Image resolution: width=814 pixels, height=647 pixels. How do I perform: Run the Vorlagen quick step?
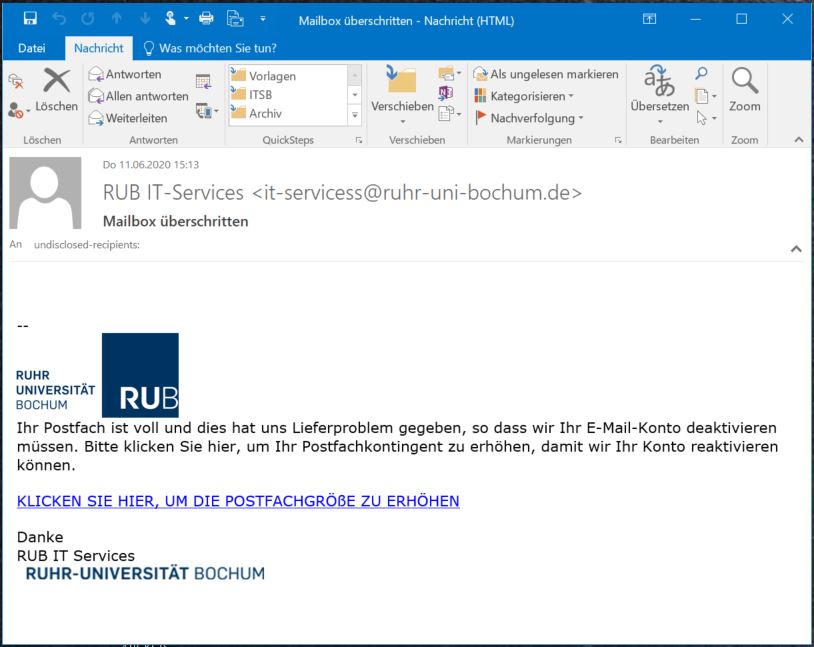pos(288,76)
